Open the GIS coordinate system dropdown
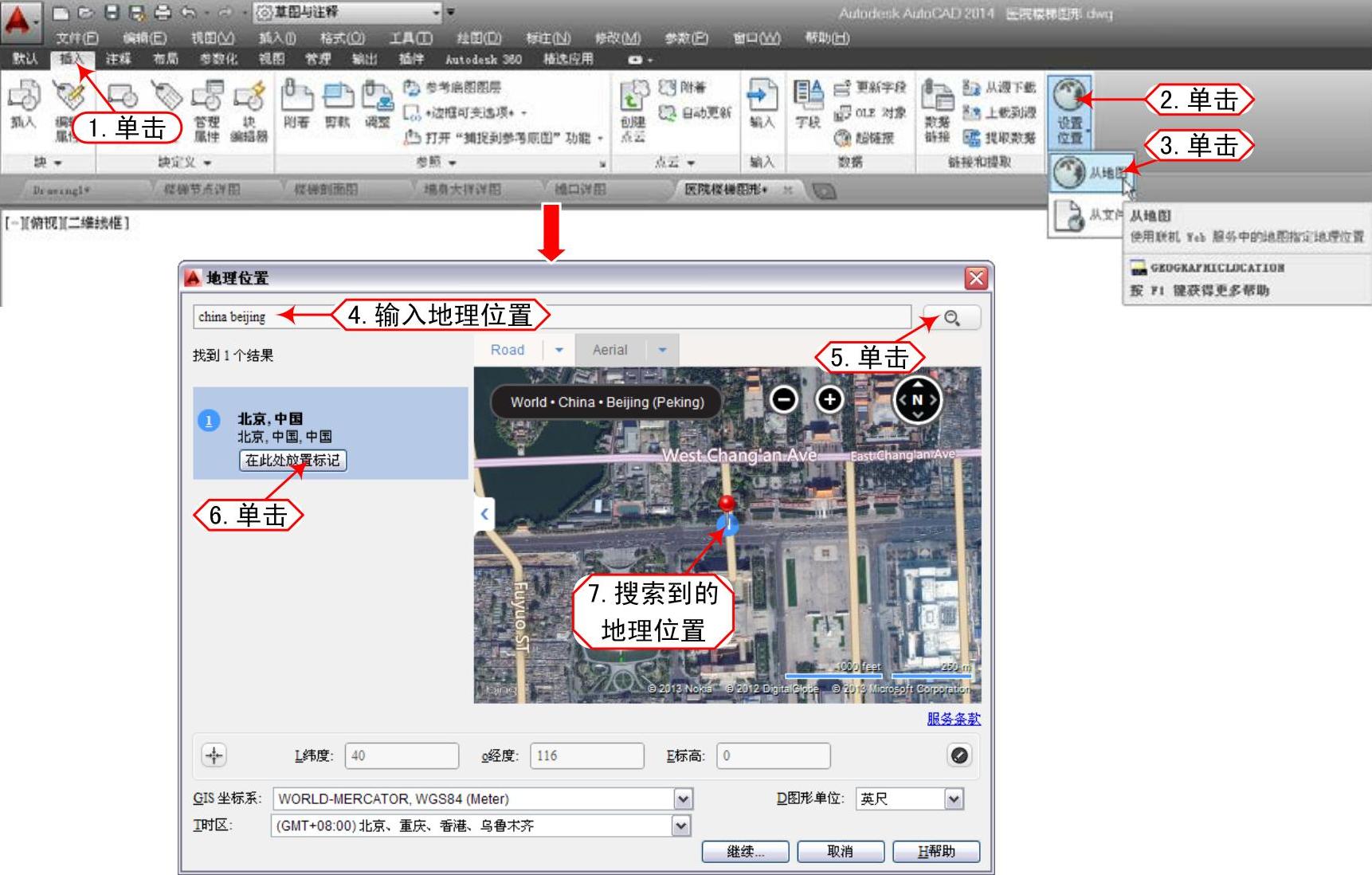Screen dimensions: 1372x875 pos(683,798)
